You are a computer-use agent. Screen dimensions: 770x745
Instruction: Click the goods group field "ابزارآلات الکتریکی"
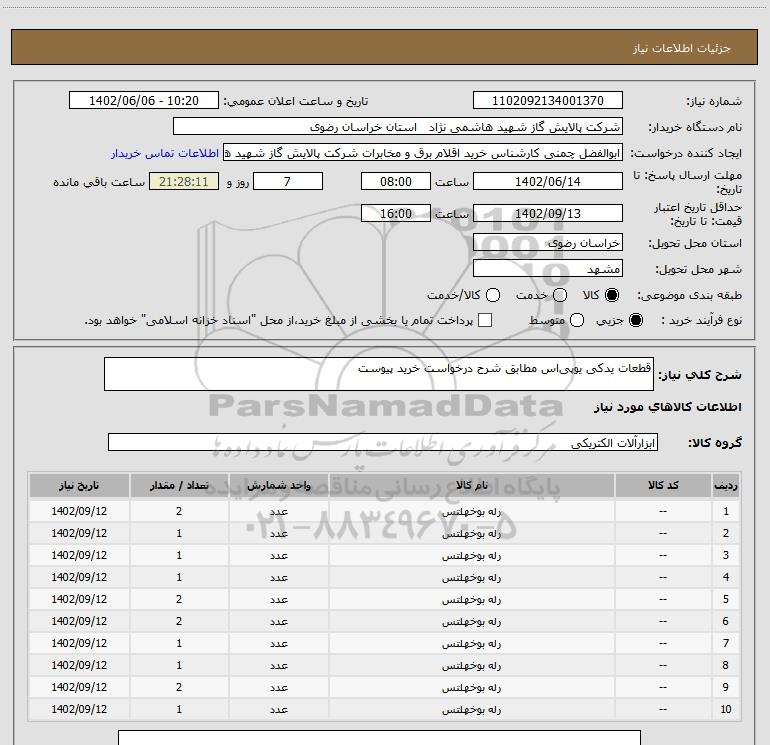383,442
